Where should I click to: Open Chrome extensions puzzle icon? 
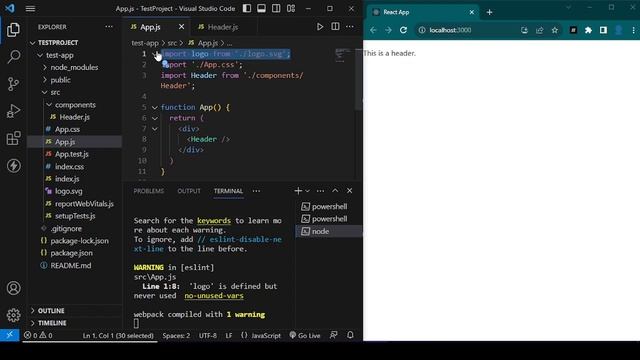[x=588, y=30]
